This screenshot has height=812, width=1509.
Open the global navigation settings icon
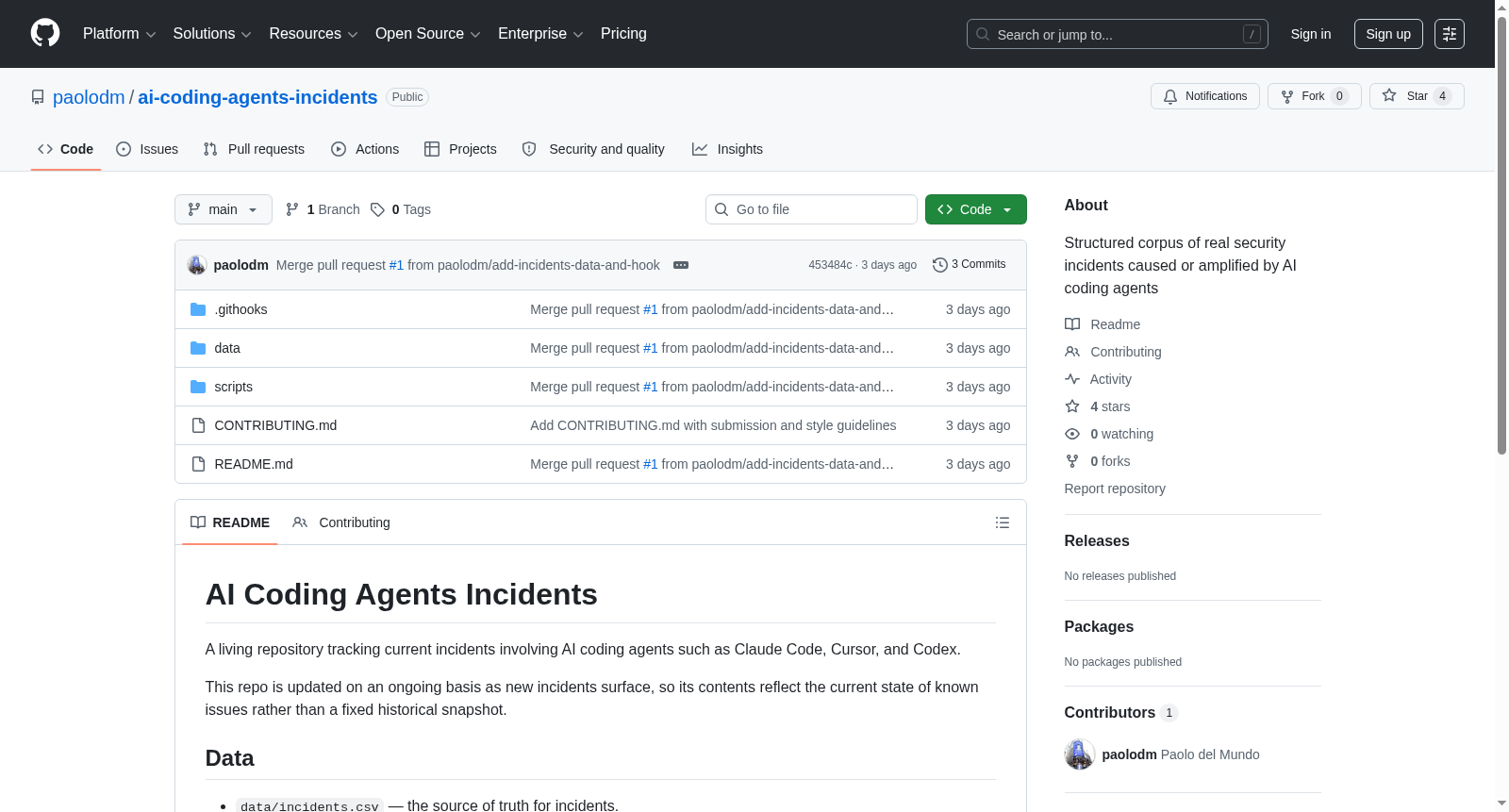[x=1450, y=34]
